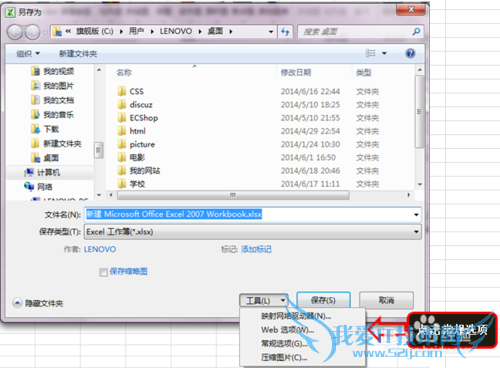The image size is (500, 368).
Task: Click 添加标记 link
Action: coord(256,249)
